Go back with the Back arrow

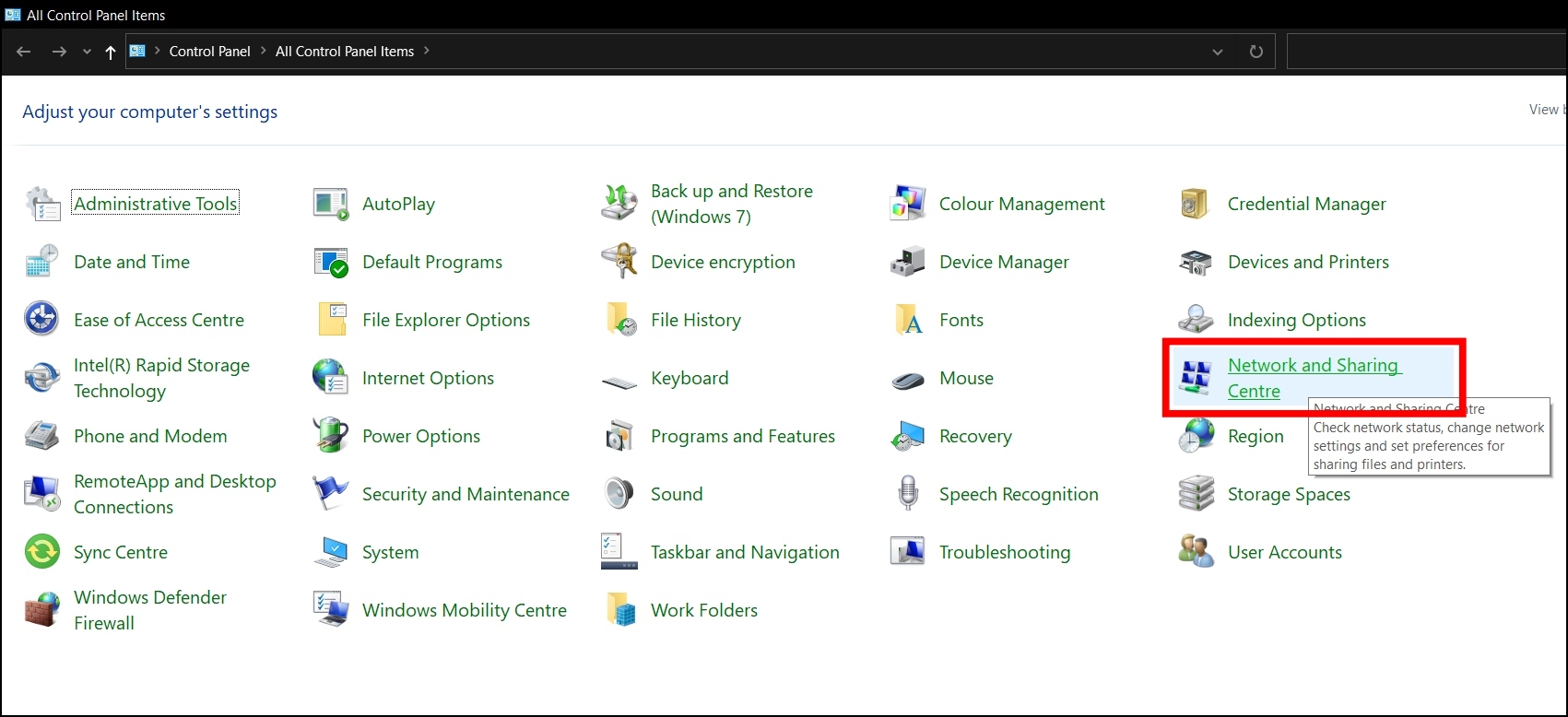[x=24, y=52]
